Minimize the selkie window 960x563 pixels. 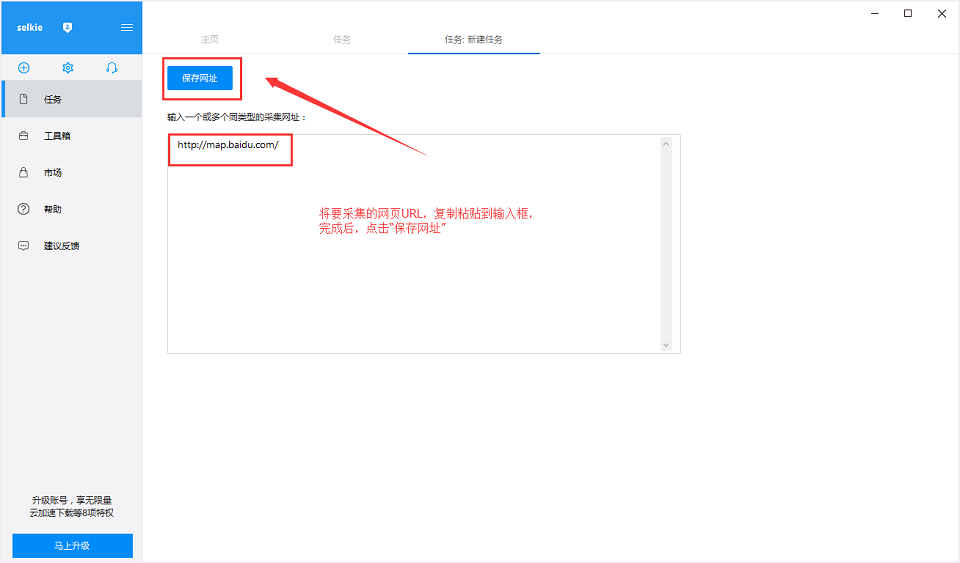tap(875, 13)
